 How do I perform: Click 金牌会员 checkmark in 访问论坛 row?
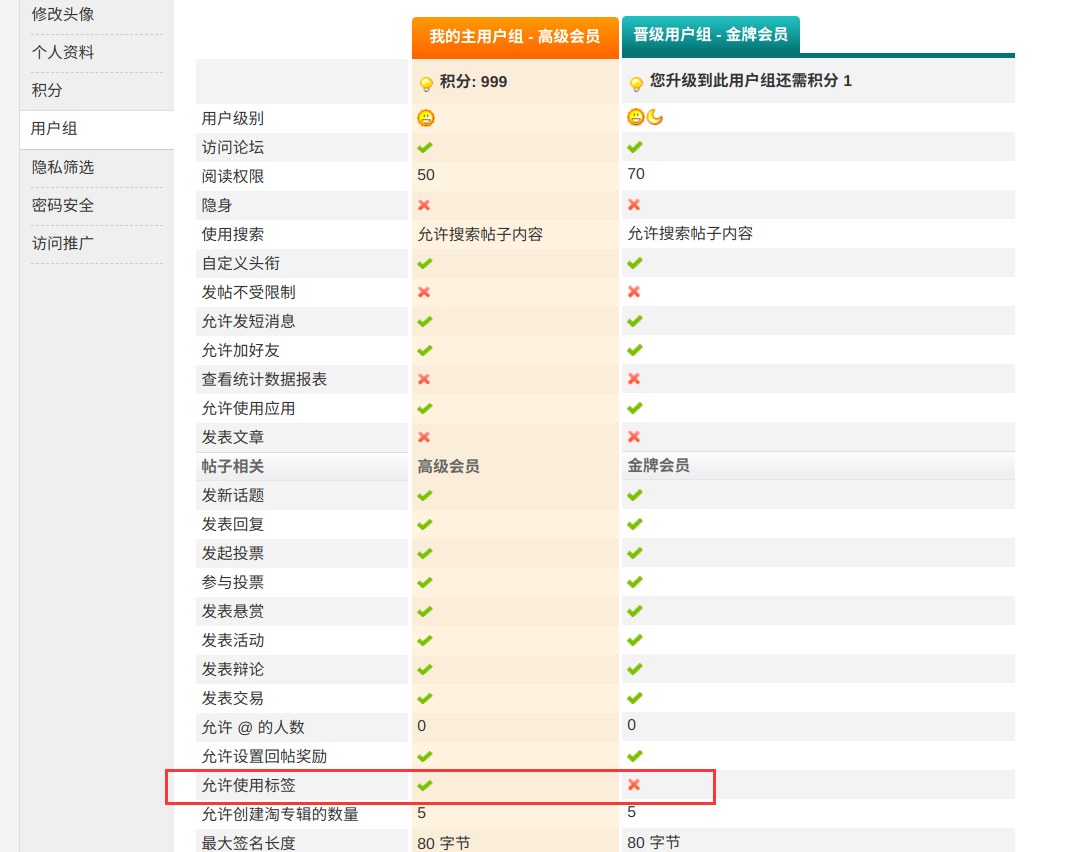click(x=635, y=147)
